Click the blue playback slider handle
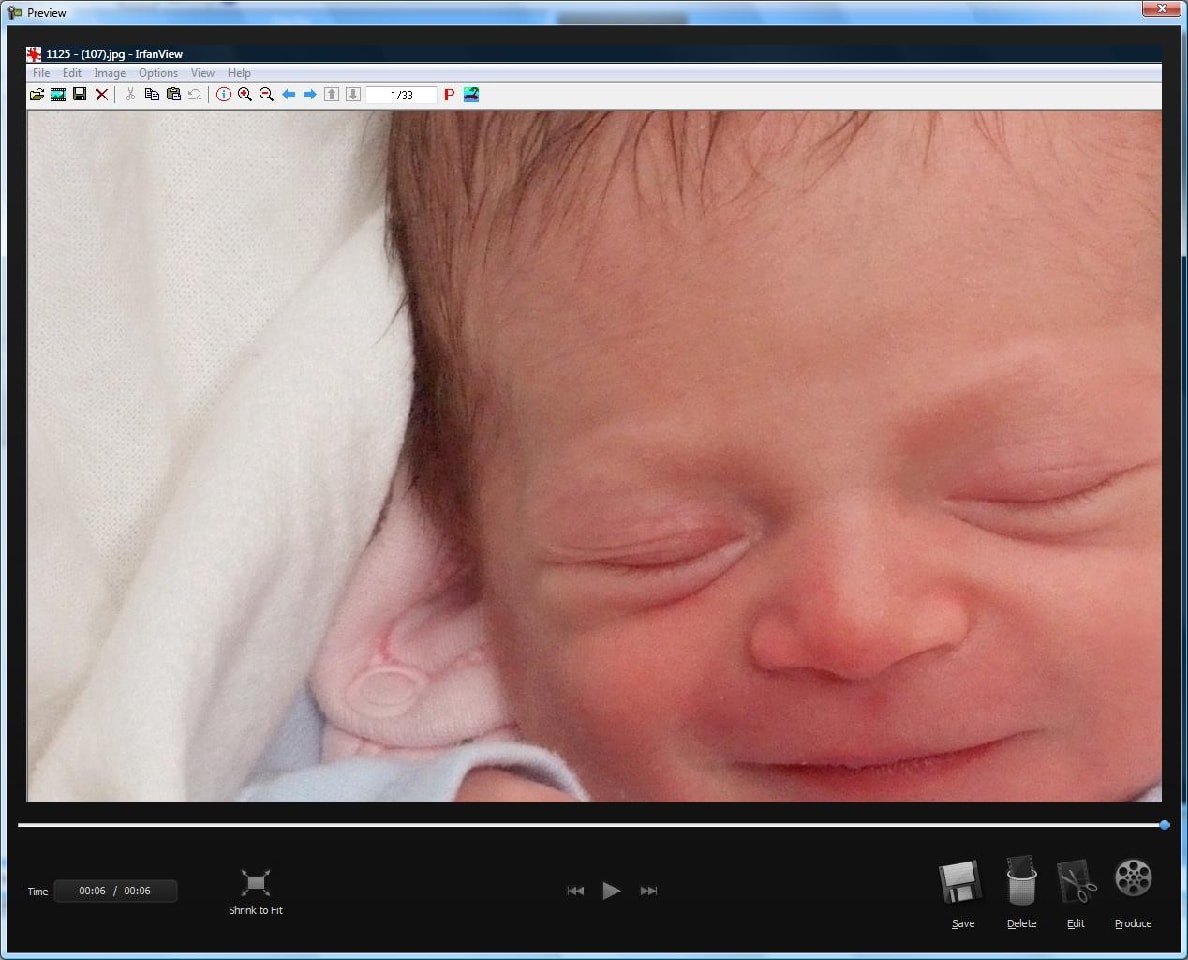 point(1164,825)
